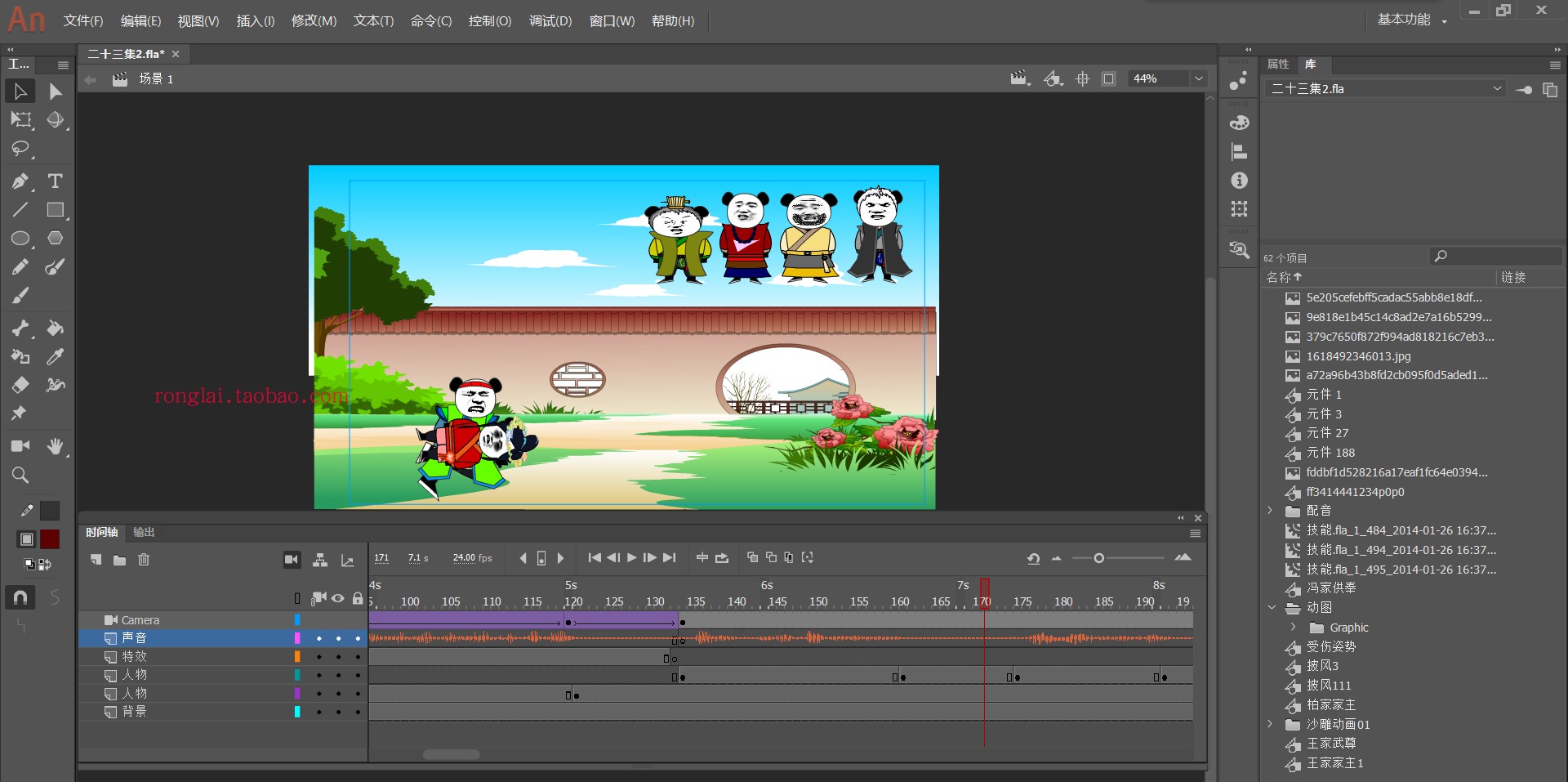Select the Hand tool
Viewport: 1568px width, 782px height.
click(55, 446)
